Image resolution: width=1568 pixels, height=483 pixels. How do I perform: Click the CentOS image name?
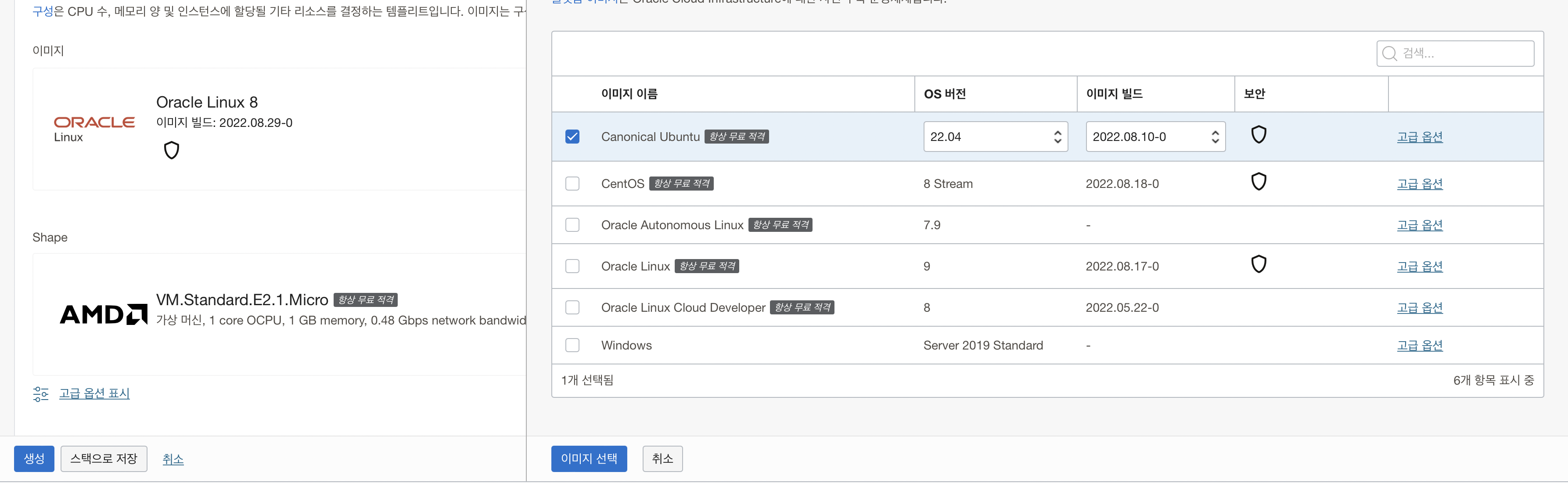622,184
